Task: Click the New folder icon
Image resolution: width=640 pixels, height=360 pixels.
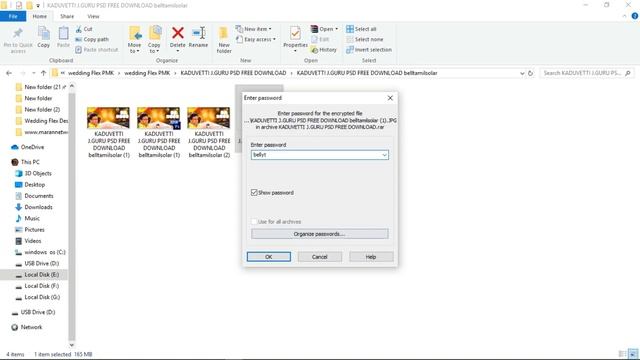Action: [x=224, y=33]
